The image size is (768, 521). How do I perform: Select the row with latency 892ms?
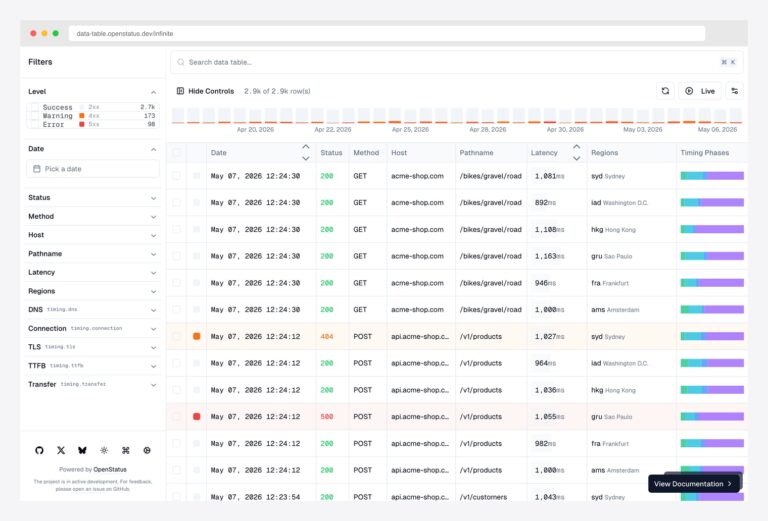point(176,203)
